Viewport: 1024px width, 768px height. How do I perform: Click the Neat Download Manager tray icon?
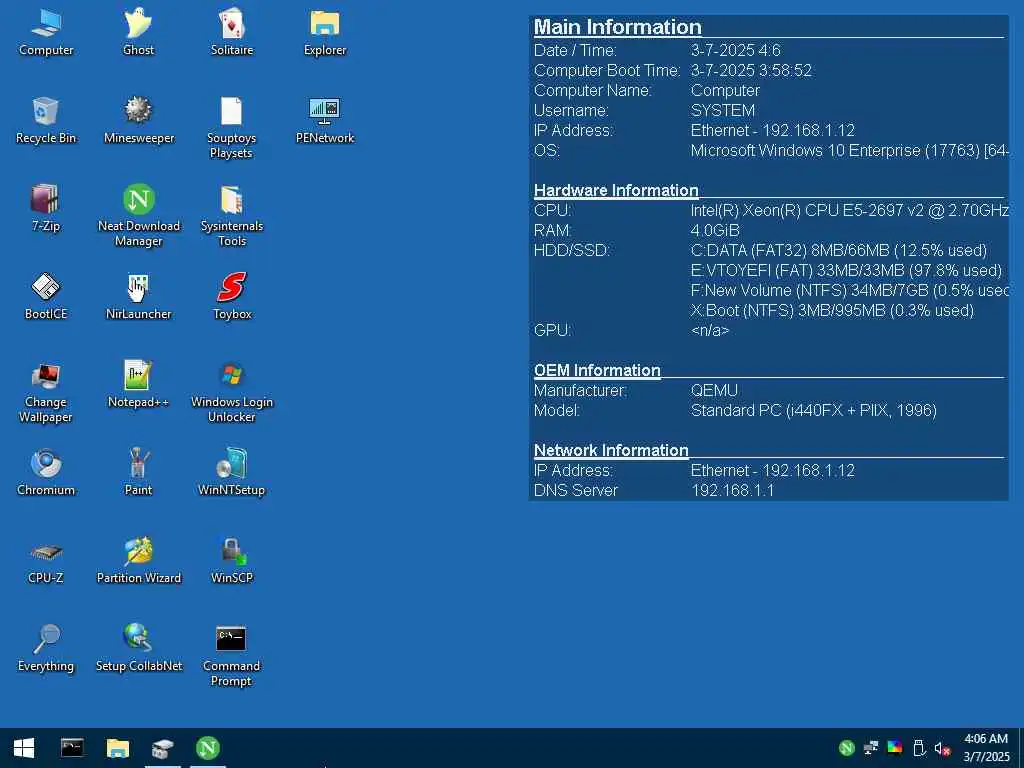[846, 748]
